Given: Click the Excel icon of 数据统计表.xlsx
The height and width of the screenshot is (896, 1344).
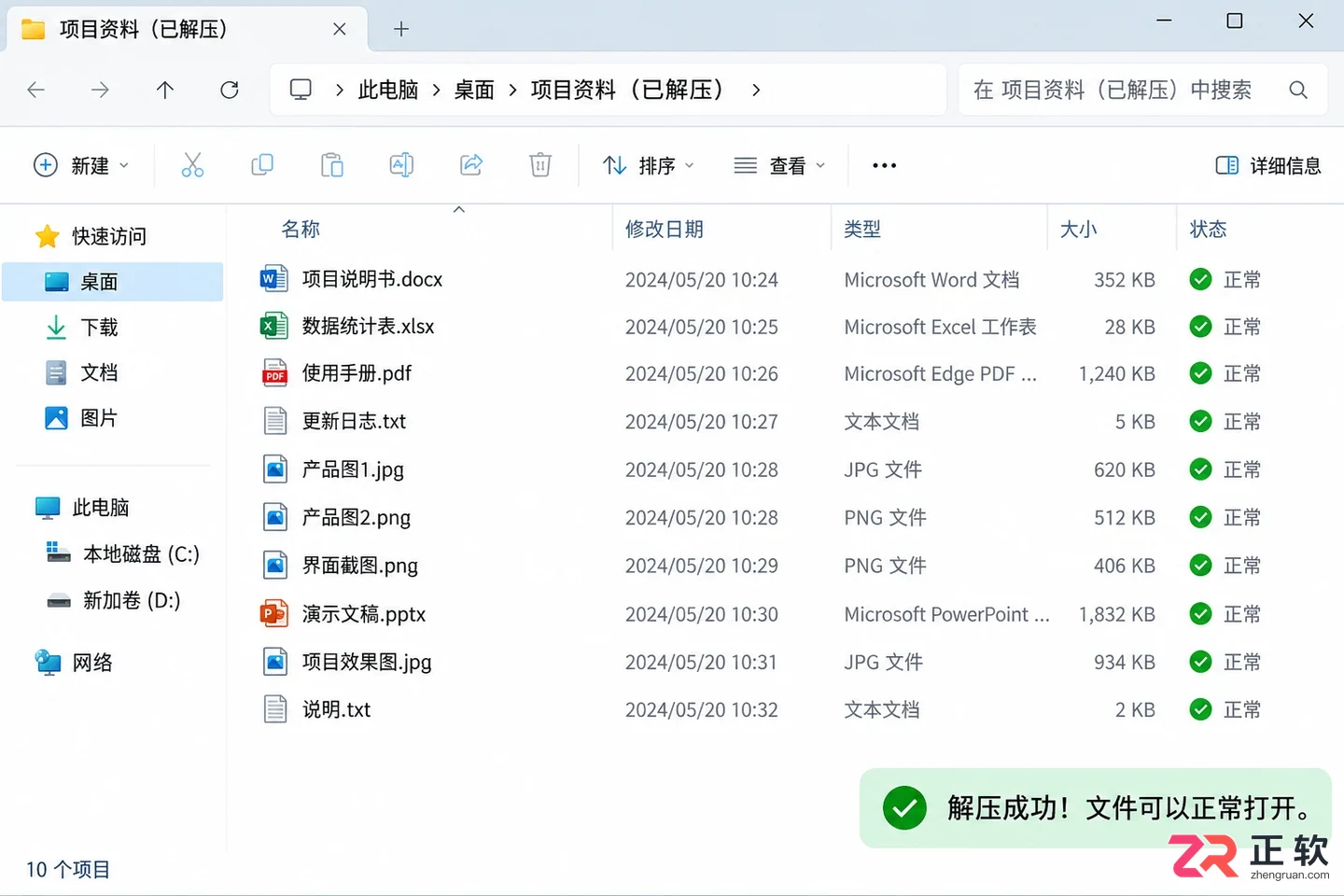Looking at the screenshot, I should tap(273, 326).
